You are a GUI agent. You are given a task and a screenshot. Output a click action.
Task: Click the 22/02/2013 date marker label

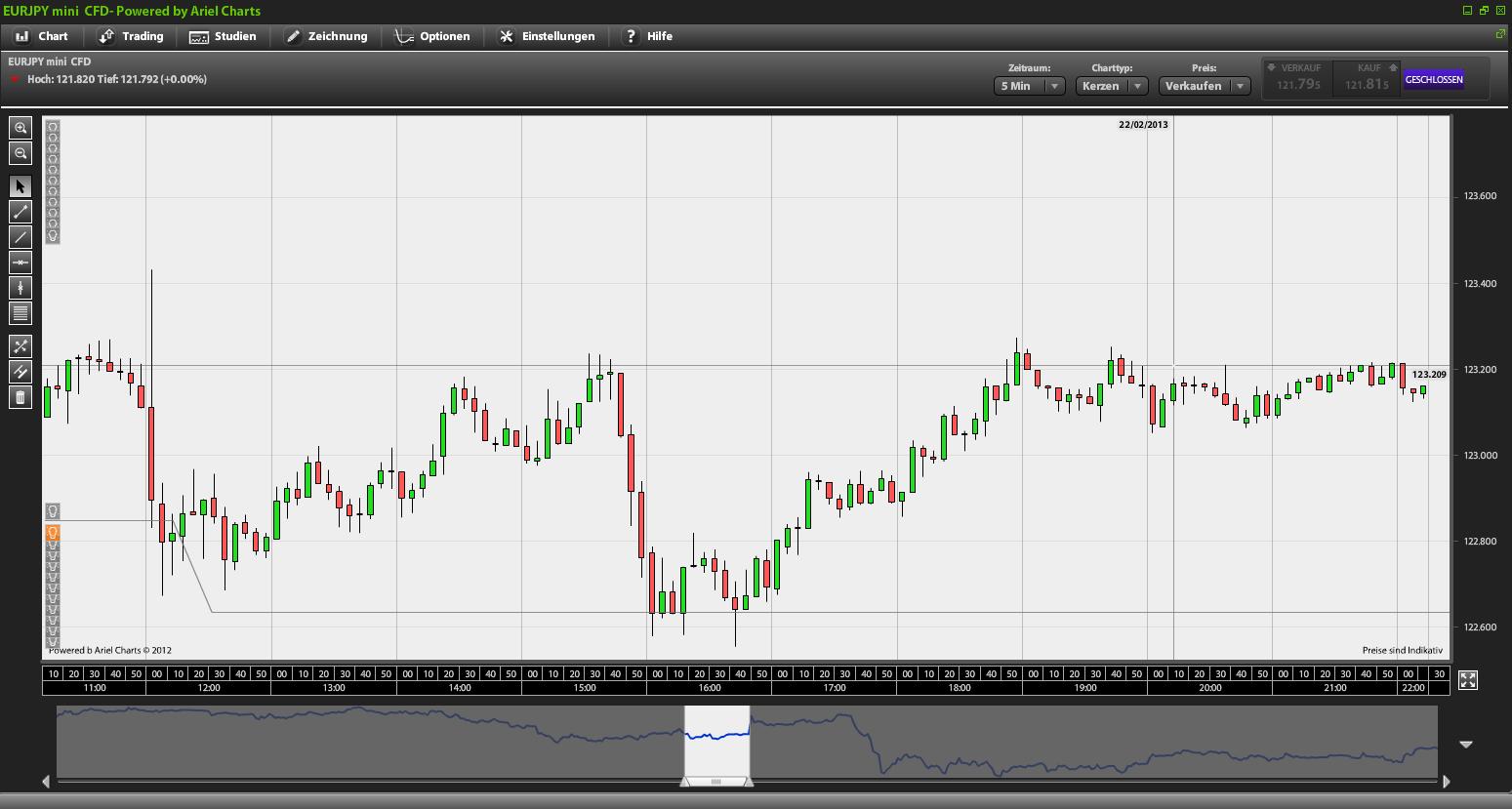[1143, 125]
